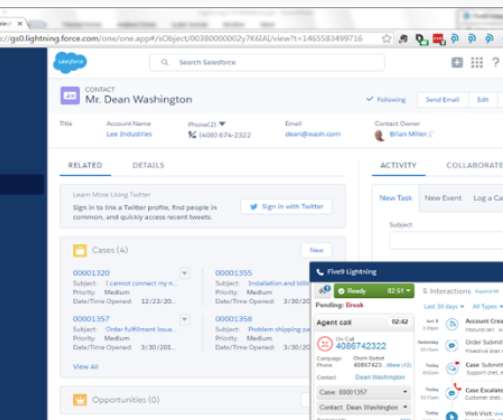Click the contact record icon
The image size is (503, 420).
(x=70, y=96)
